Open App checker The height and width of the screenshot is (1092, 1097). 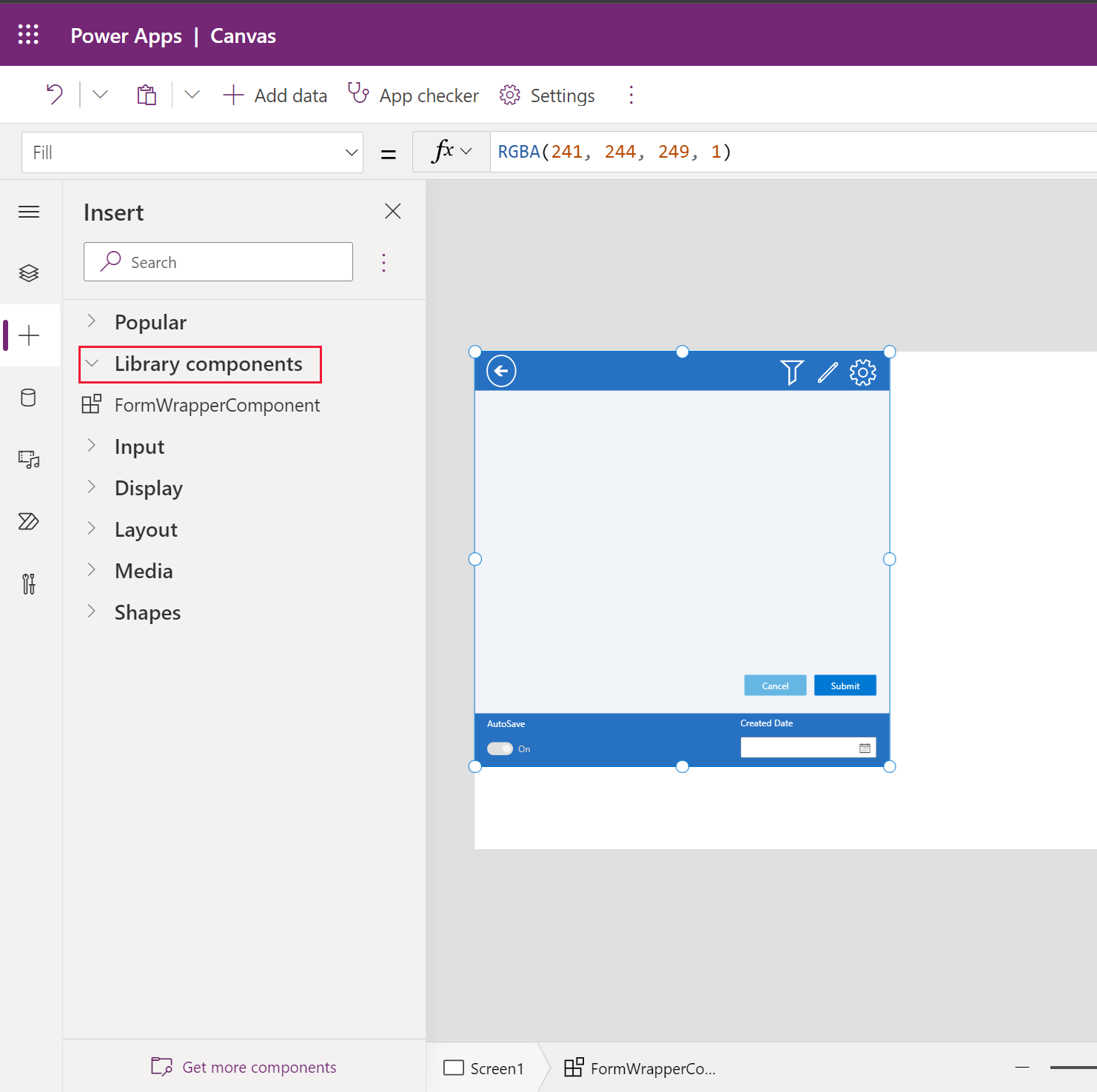point(412,95)
